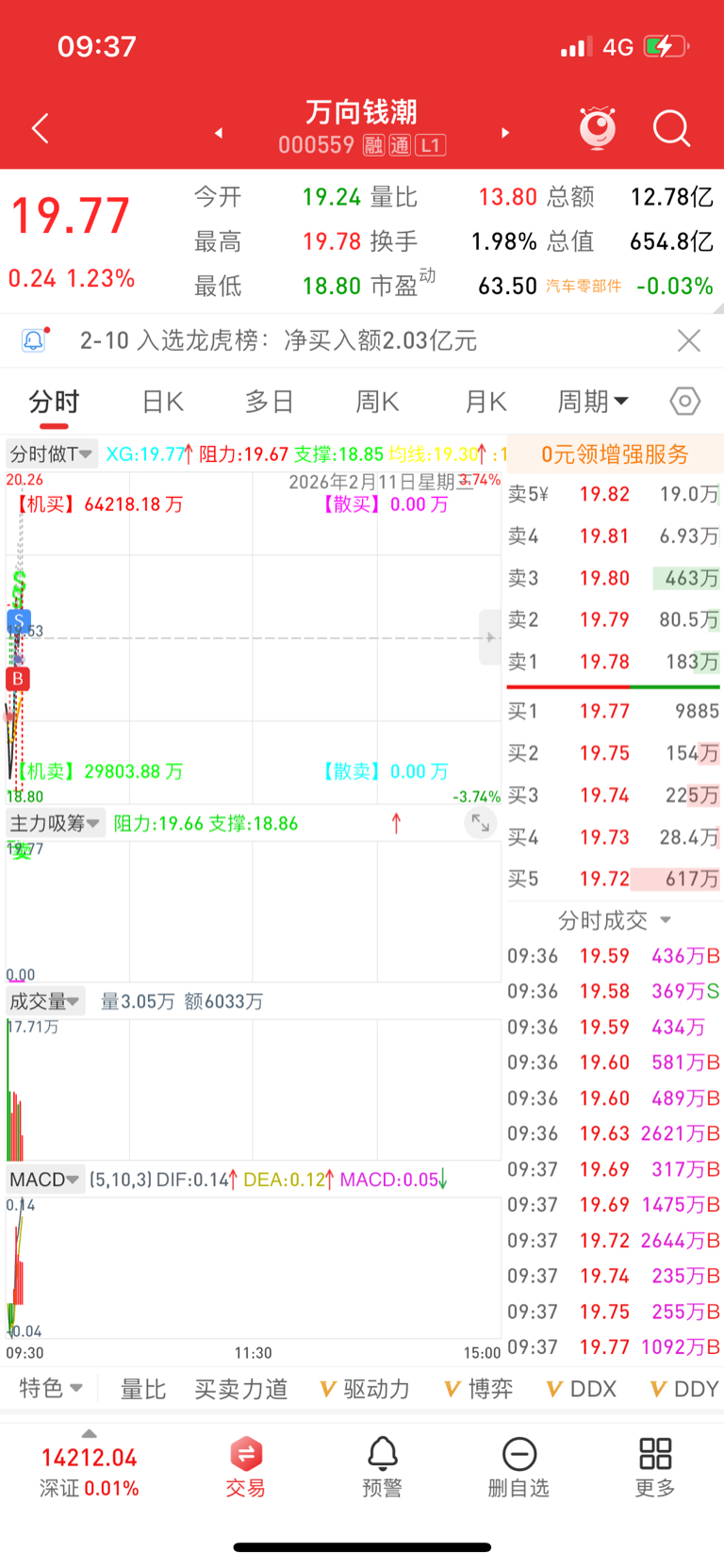Switch to 多日 tab

point(270,402)
